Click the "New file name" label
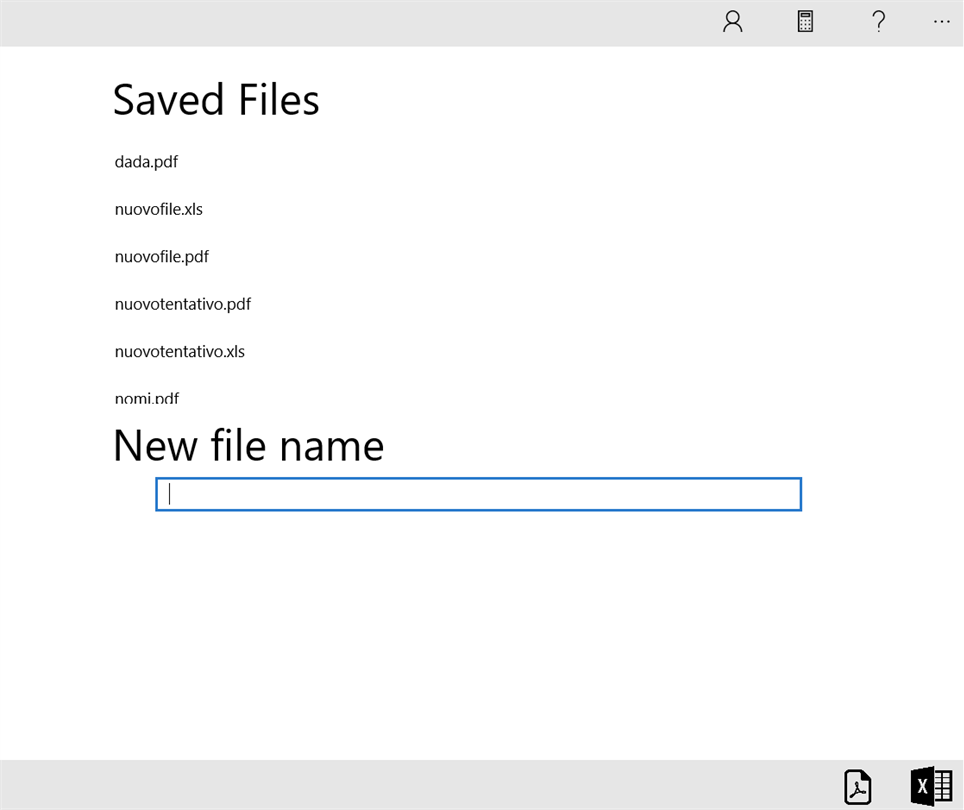Image resolution: width=964 pixels, height=810 pixels. click(248, 445)
